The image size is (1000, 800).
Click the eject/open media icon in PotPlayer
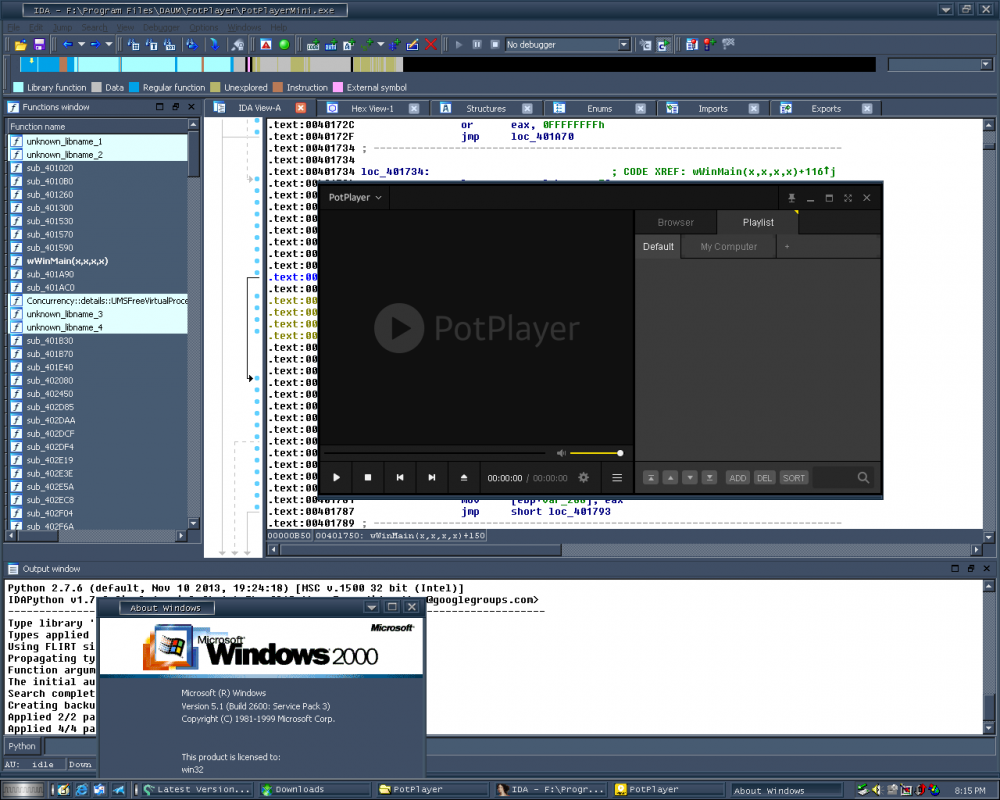tap(465, 477)
